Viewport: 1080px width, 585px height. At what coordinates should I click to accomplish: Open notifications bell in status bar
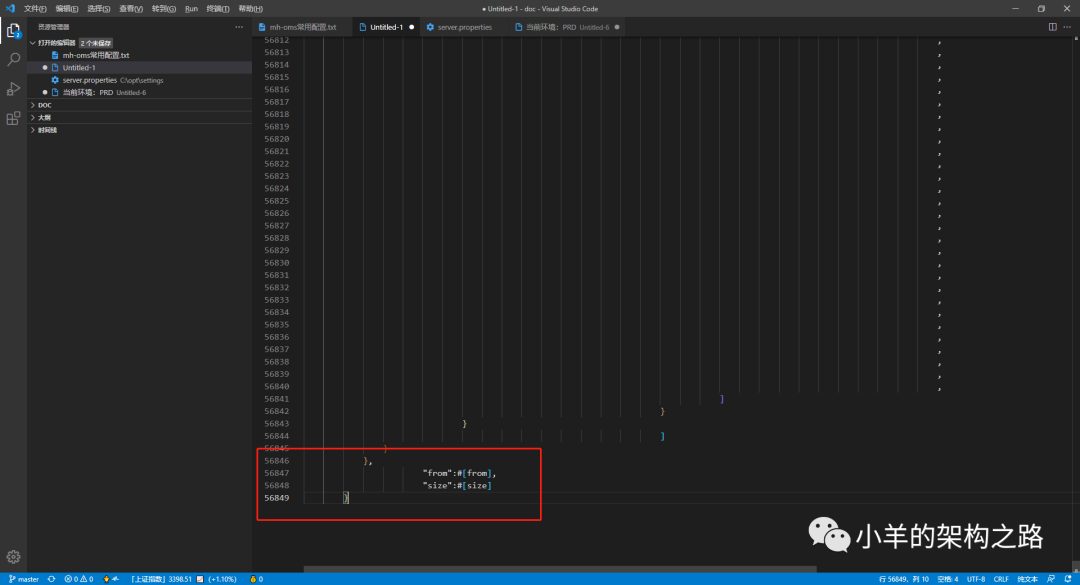point(1068,579)
